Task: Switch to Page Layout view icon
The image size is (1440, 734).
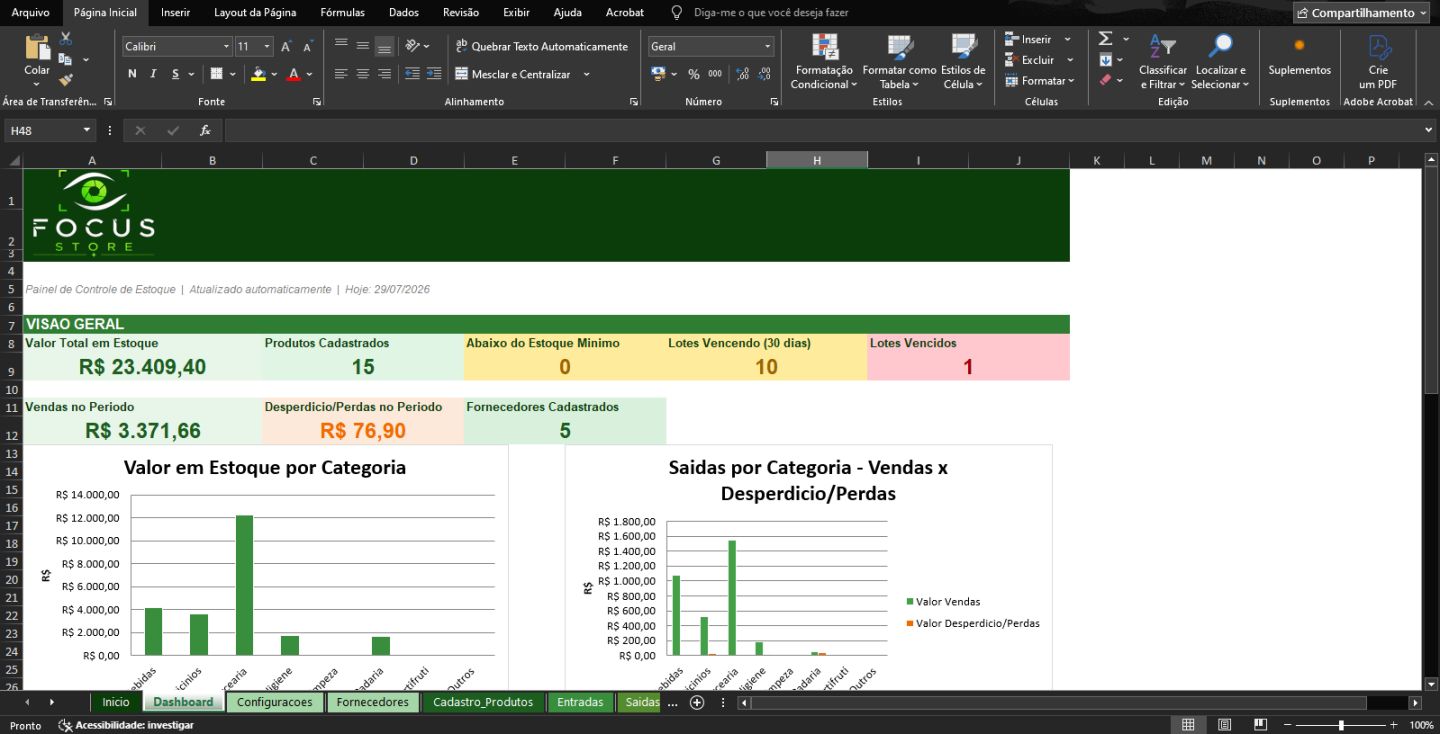Action: pos(1224,725)
